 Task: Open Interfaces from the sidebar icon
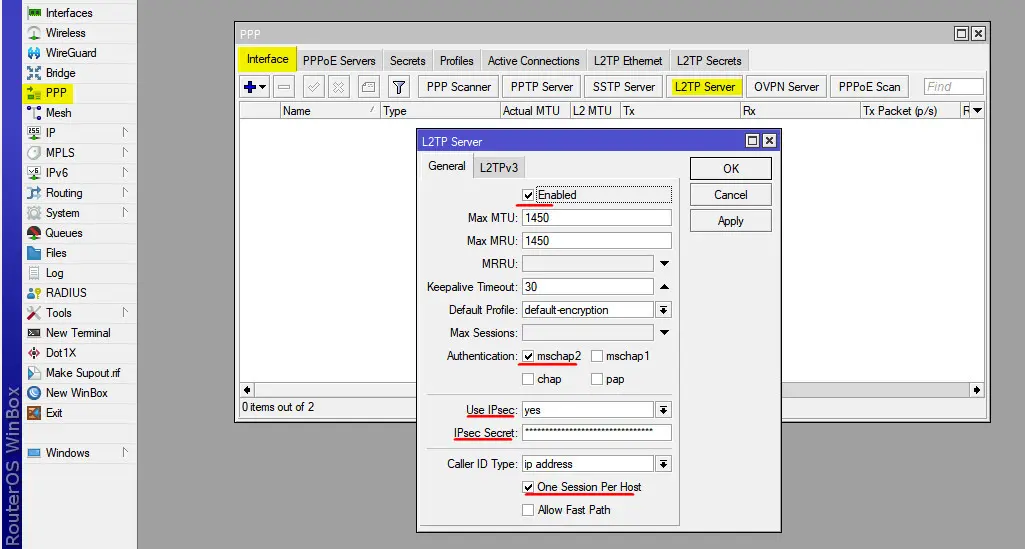(x=34, y=12)
